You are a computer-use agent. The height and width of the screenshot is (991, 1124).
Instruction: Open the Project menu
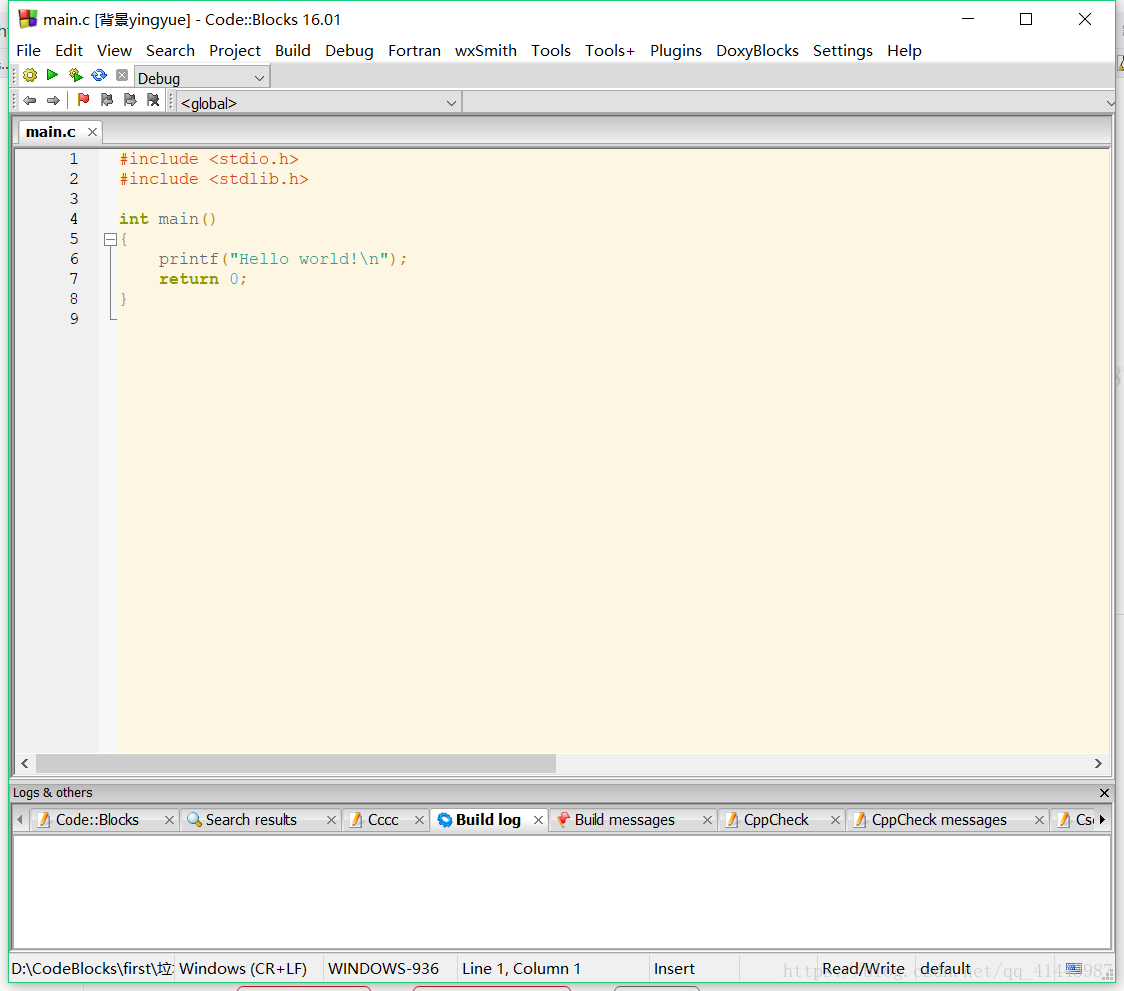235,51
